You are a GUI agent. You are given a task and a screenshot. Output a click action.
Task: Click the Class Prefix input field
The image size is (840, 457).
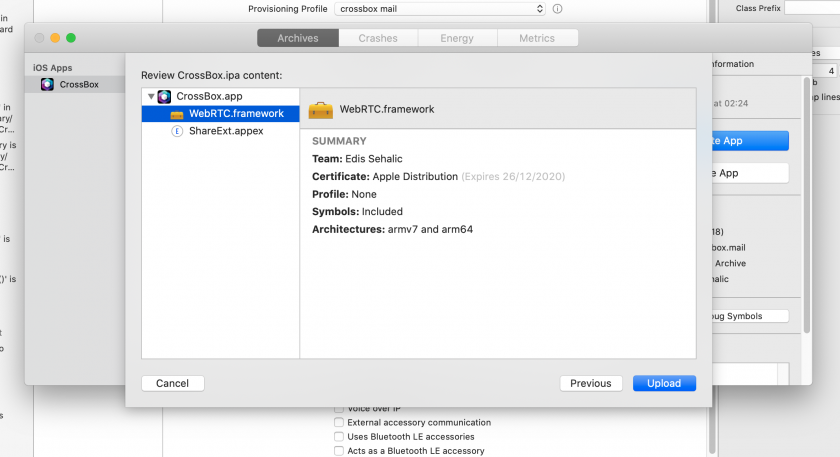click(x=812, y=8)
